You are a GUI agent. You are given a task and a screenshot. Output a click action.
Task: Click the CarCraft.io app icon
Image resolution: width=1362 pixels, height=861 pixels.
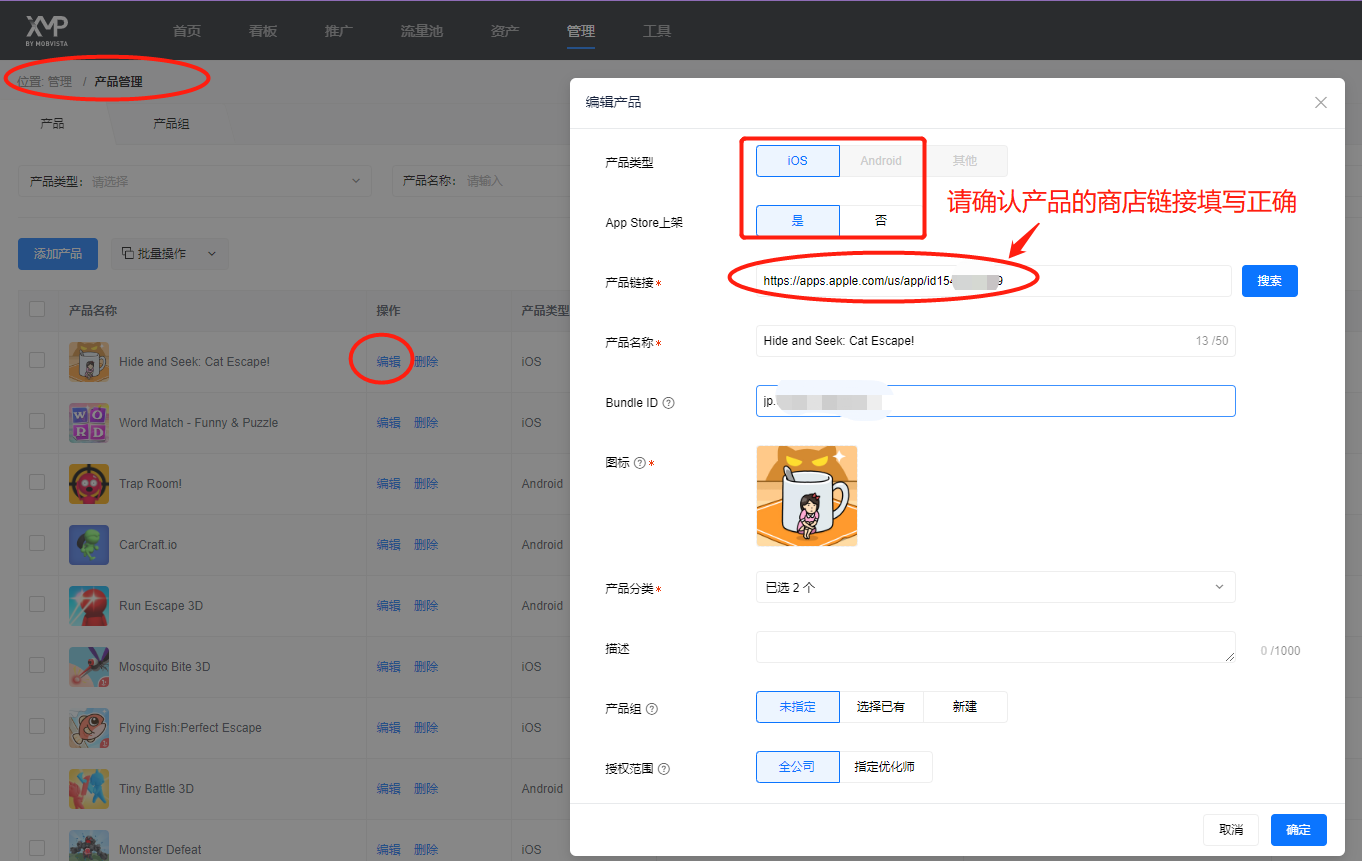pyautogui.click(x=89, y=544)
